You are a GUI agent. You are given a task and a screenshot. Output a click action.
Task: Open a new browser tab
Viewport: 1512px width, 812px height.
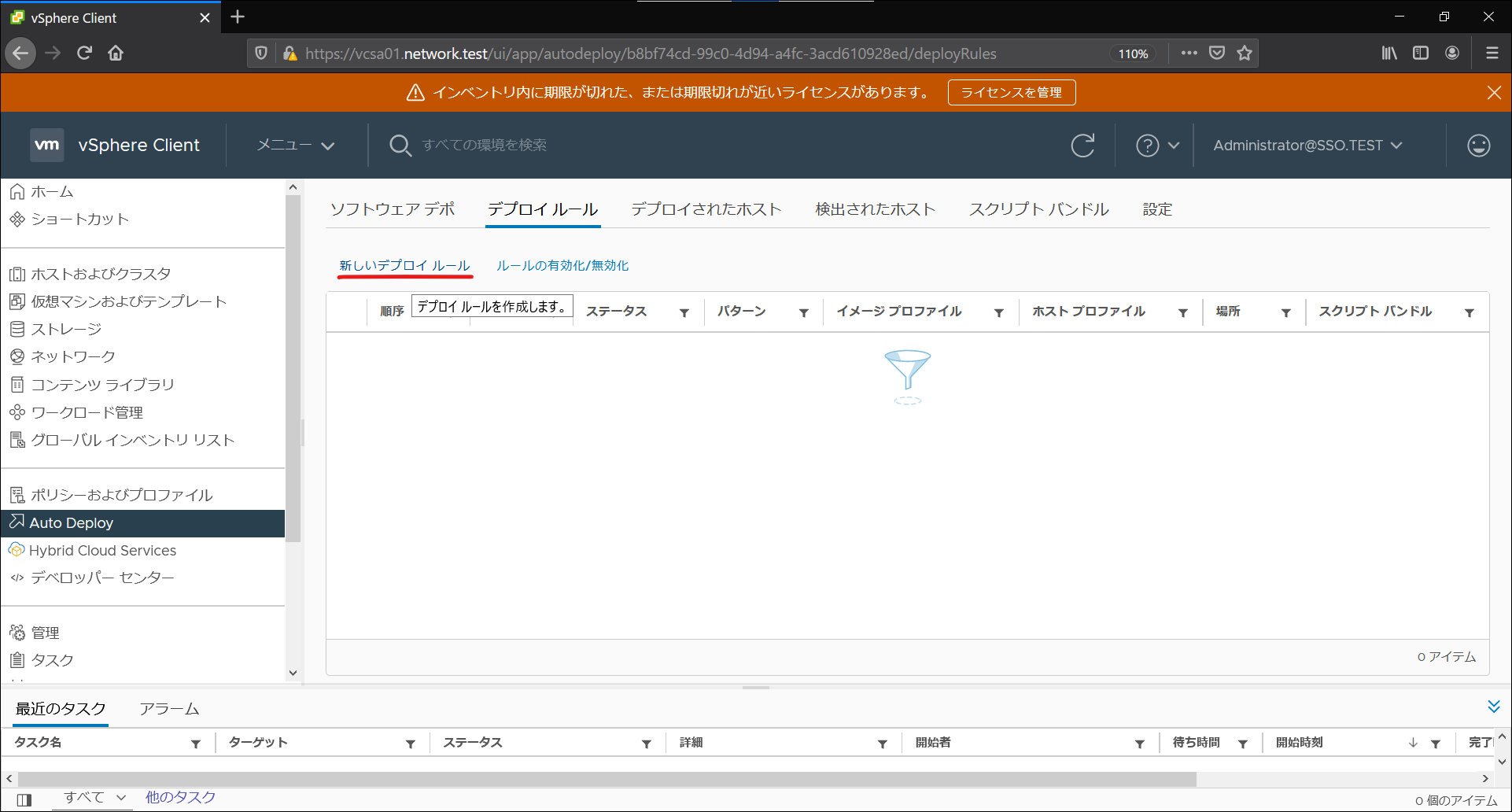tap(238, 17)
